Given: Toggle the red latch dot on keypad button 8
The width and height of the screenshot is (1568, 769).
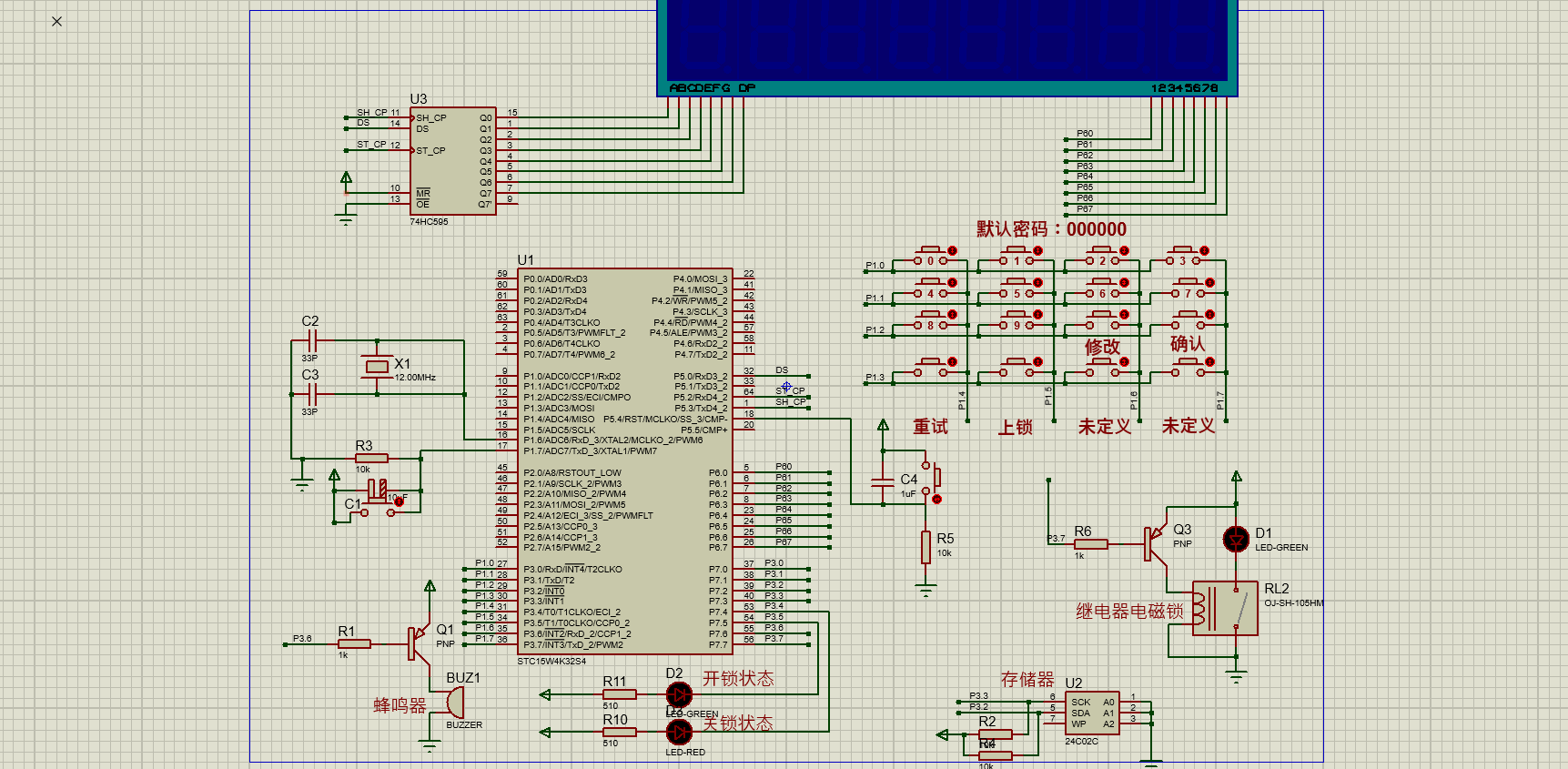Looking at the screenshot, I should [x=953, y=315].
